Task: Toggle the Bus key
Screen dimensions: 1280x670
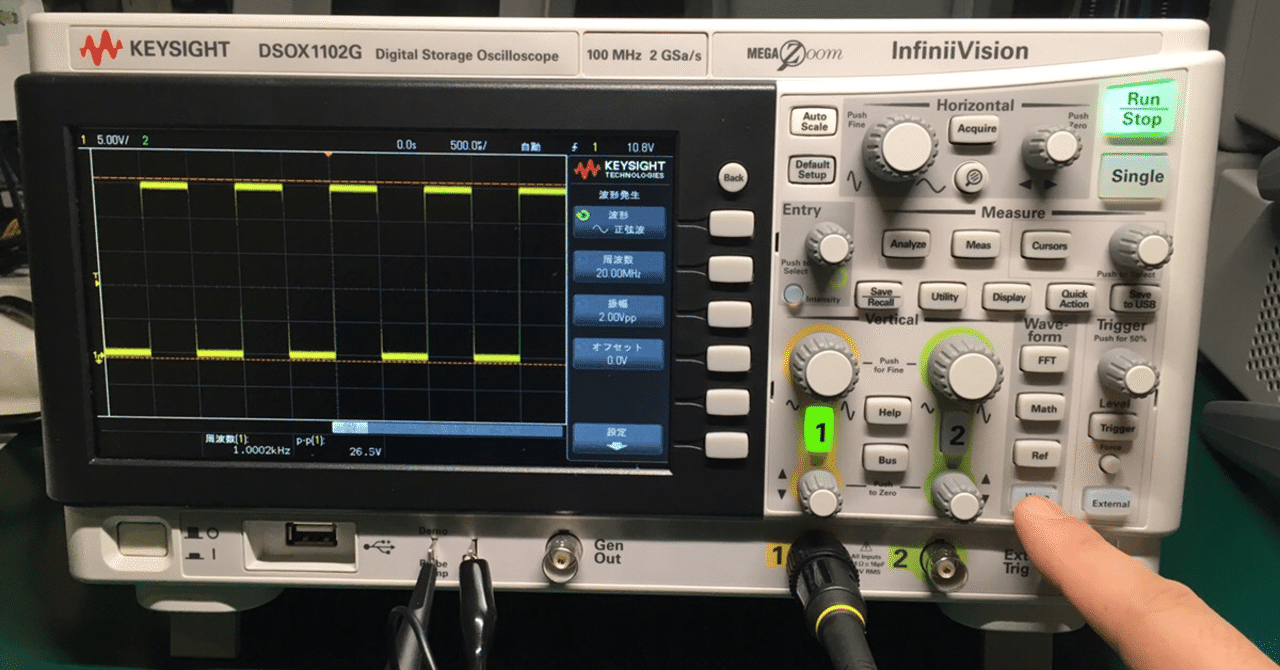Action: pos(886,459)
